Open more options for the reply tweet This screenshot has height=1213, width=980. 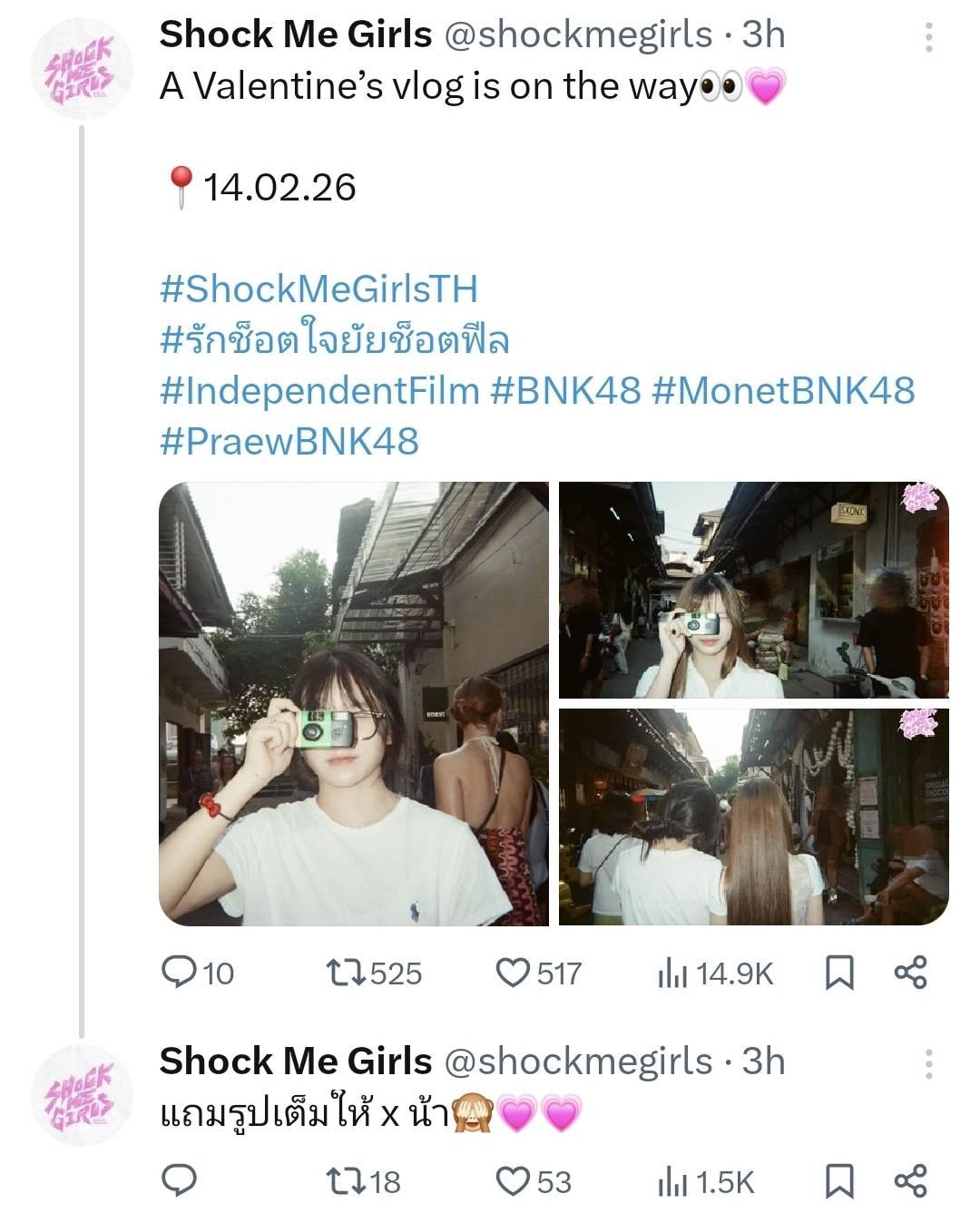928,1063
